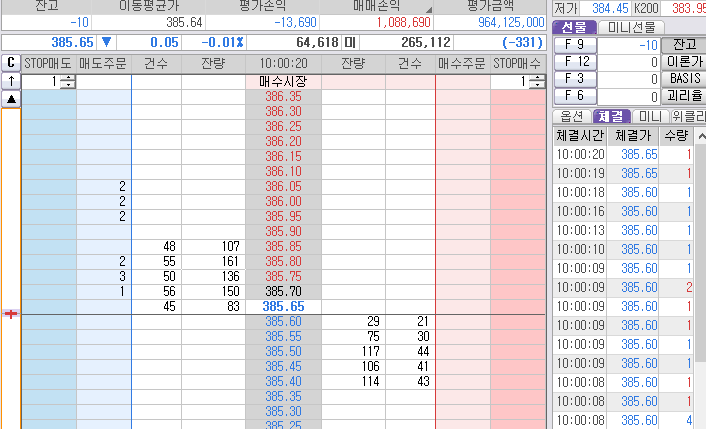Click the F 12 contract button
Viewport: 706px width, 429px height.
[x=575, y=62]
